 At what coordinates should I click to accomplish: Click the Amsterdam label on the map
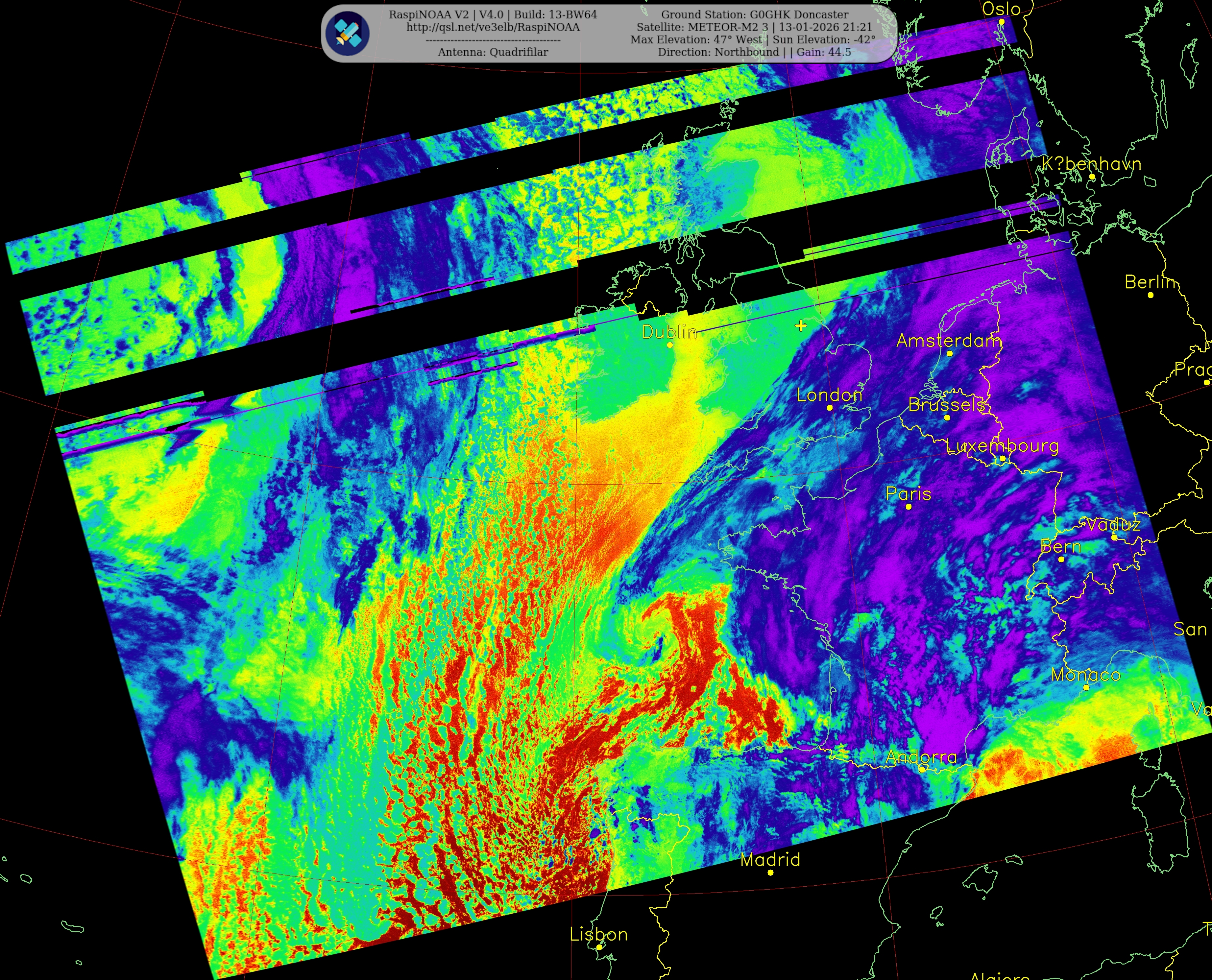(x=949, y=341)
